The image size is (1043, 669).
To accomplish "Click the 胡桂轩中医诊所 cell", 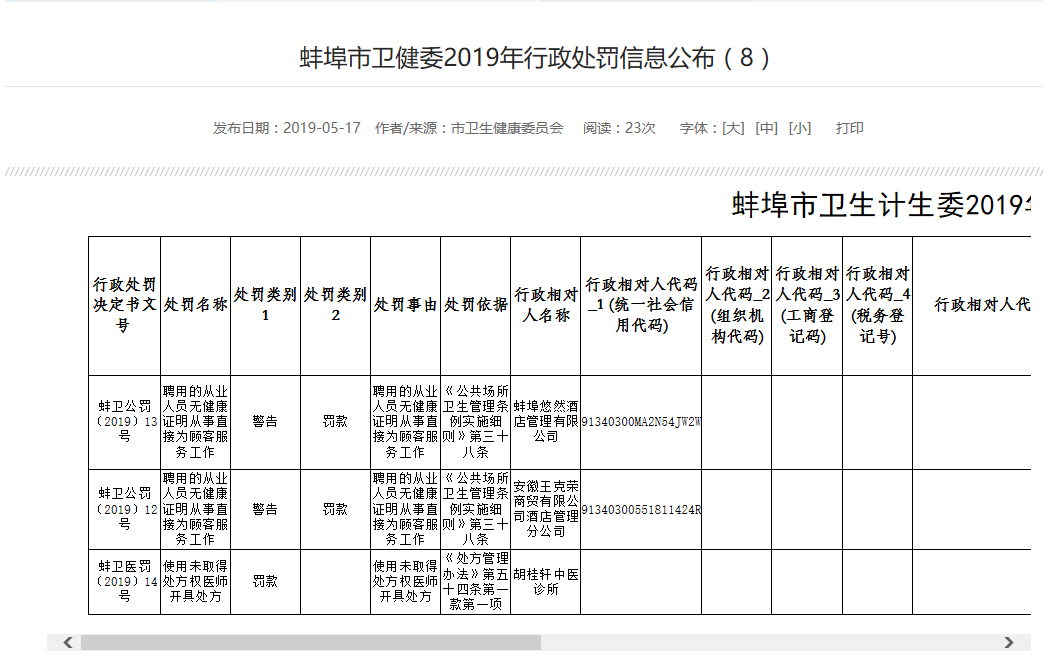I will tap(545, 582).
